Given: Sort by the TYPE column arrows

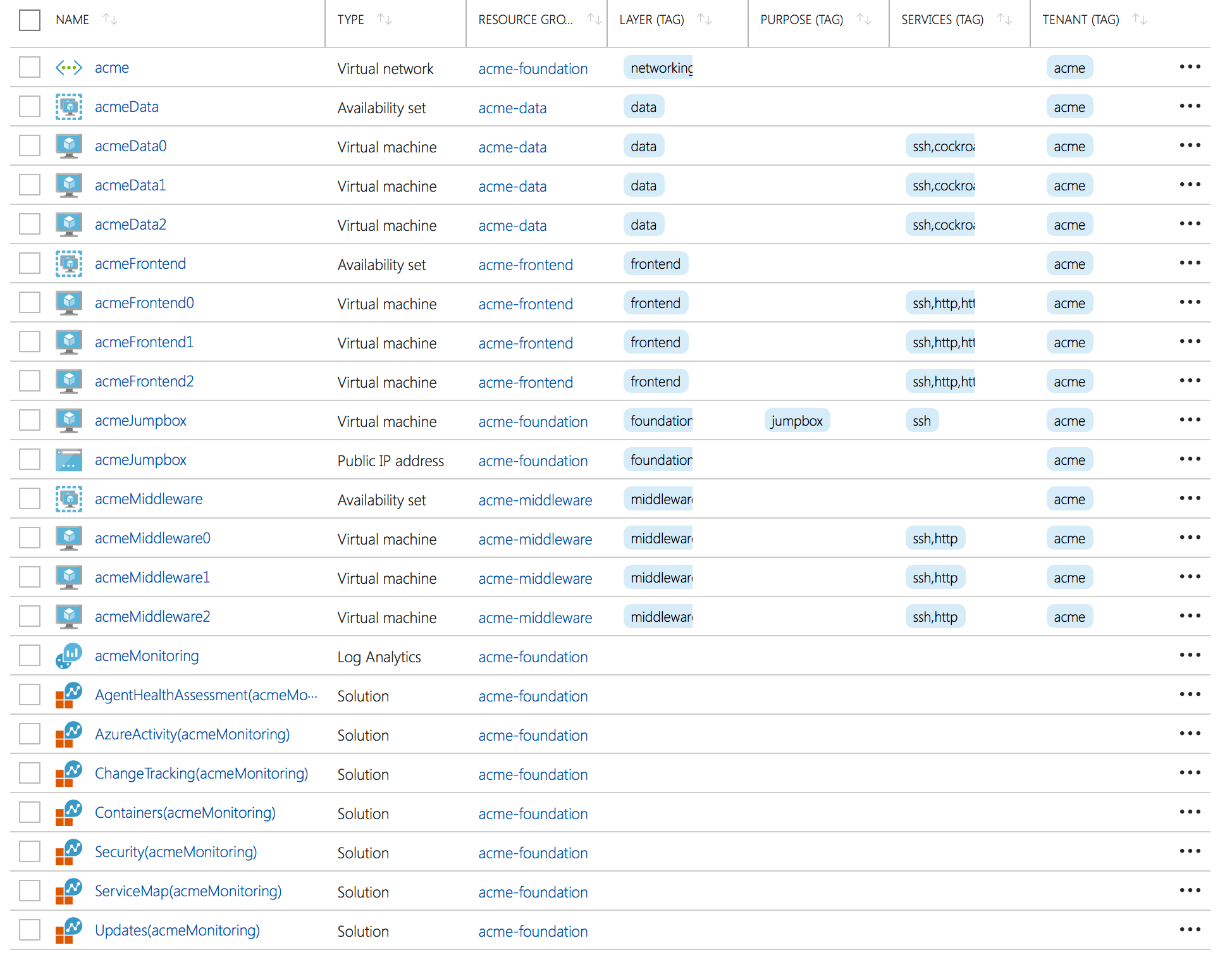Looking at the screenshot, I should (x=385, y=20).
